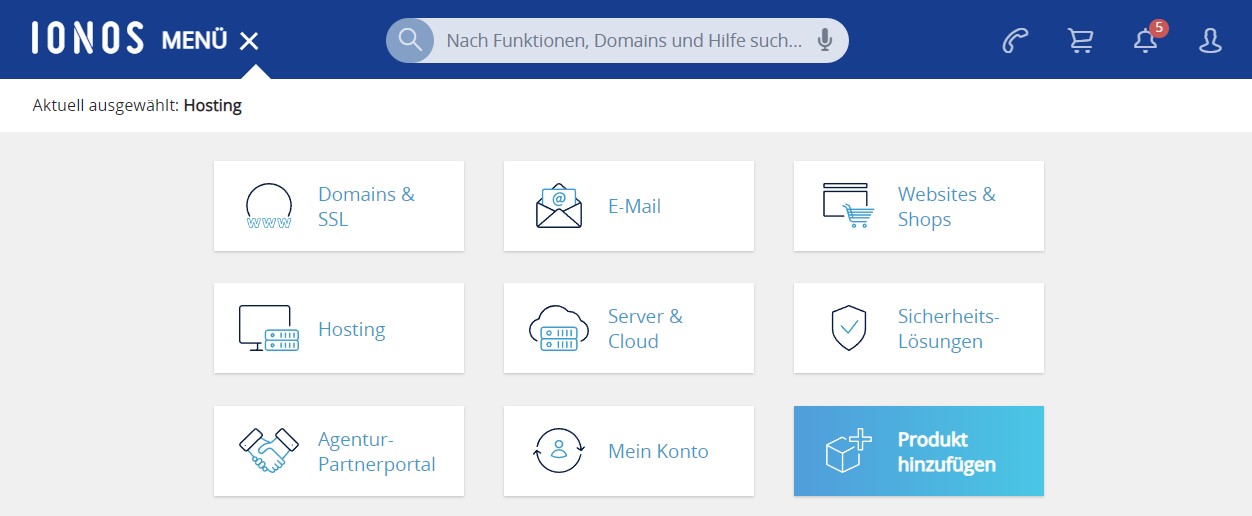Open Server & Cloud

(629, 328)
